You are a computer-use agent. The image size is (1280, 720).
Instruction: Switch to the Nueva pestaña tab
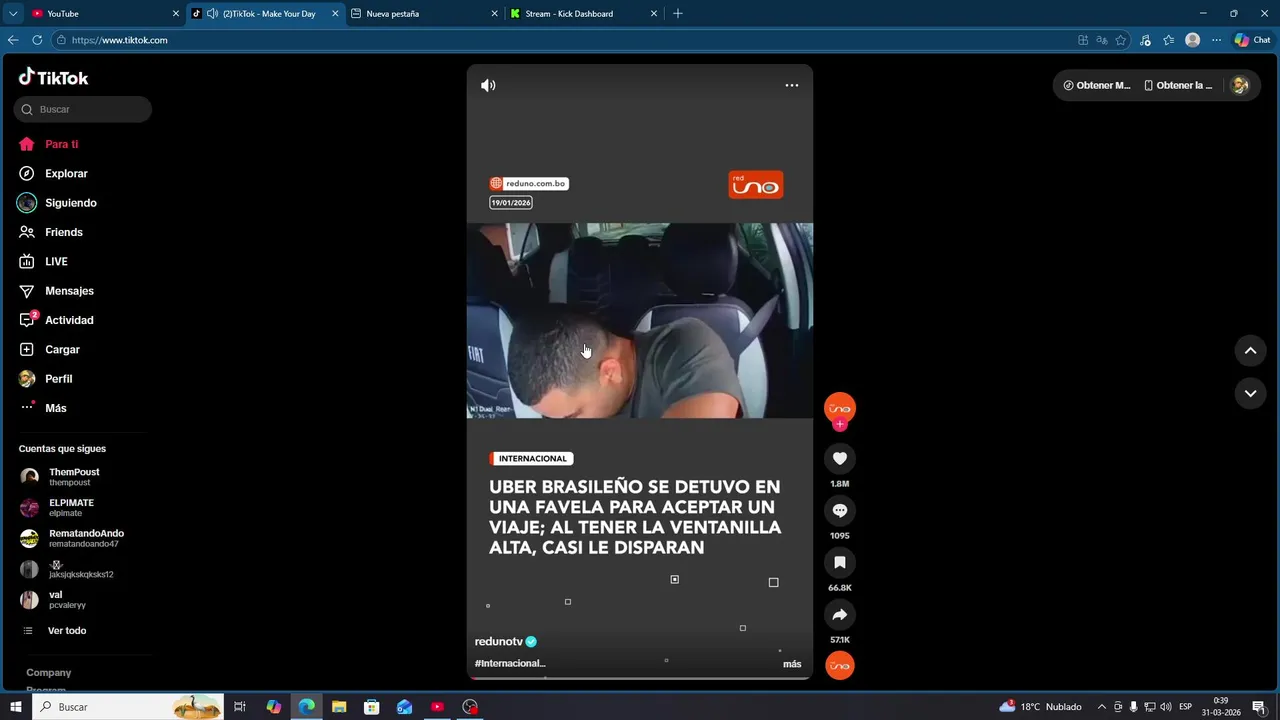[423, 13]
